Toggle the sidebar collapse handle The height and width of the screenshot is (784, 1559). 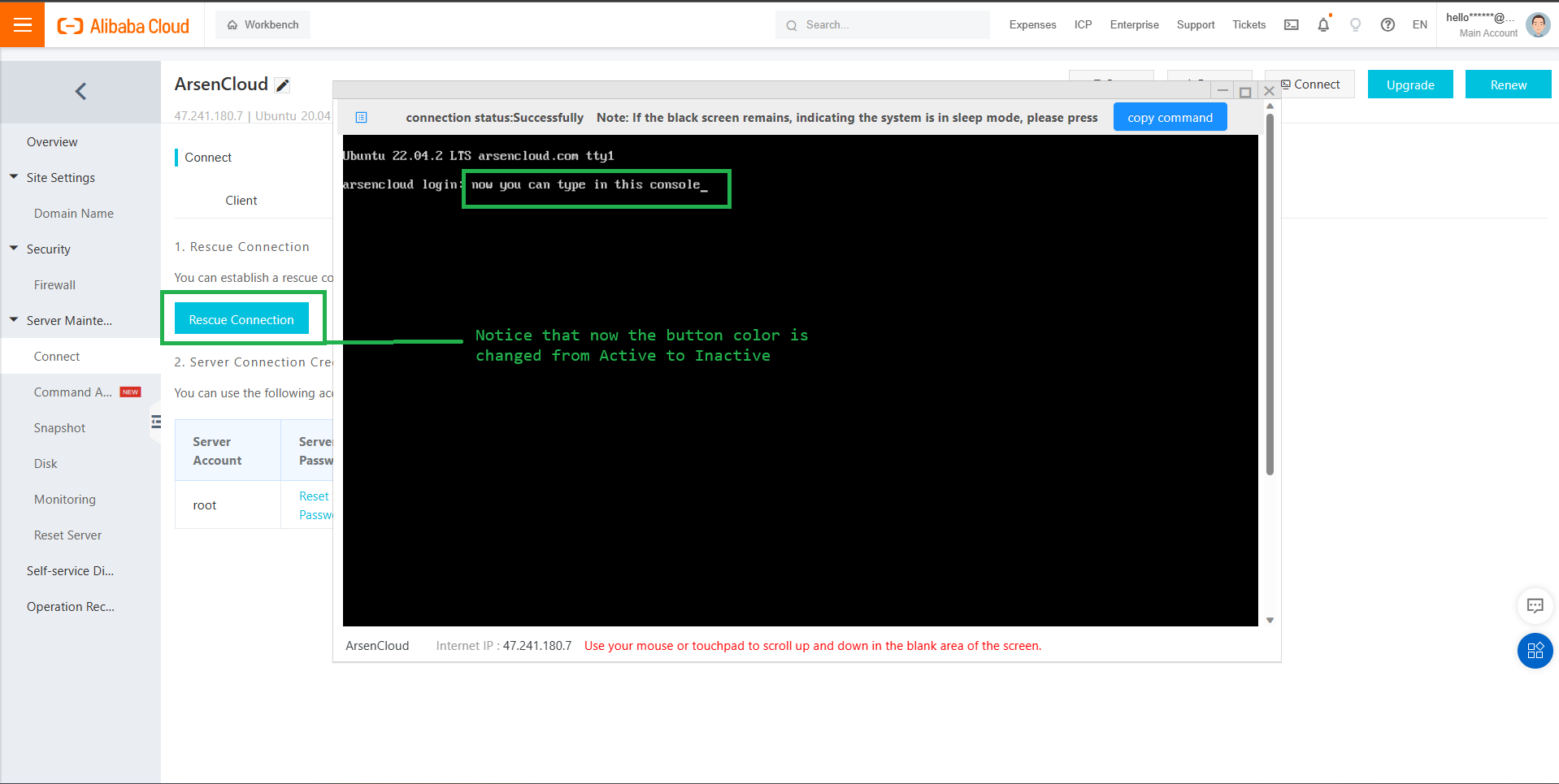pos(156,422)
